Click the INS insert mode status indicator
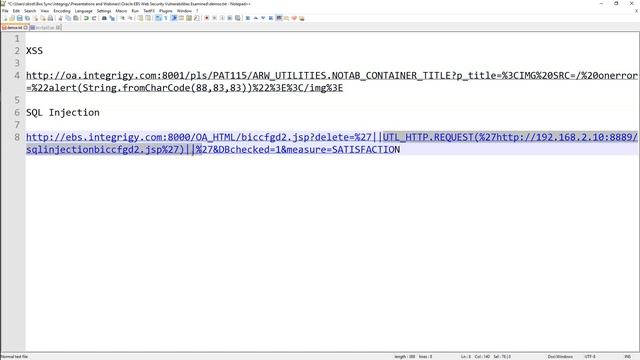This screenshot has width=640, height=360. (x=627, y=357)
